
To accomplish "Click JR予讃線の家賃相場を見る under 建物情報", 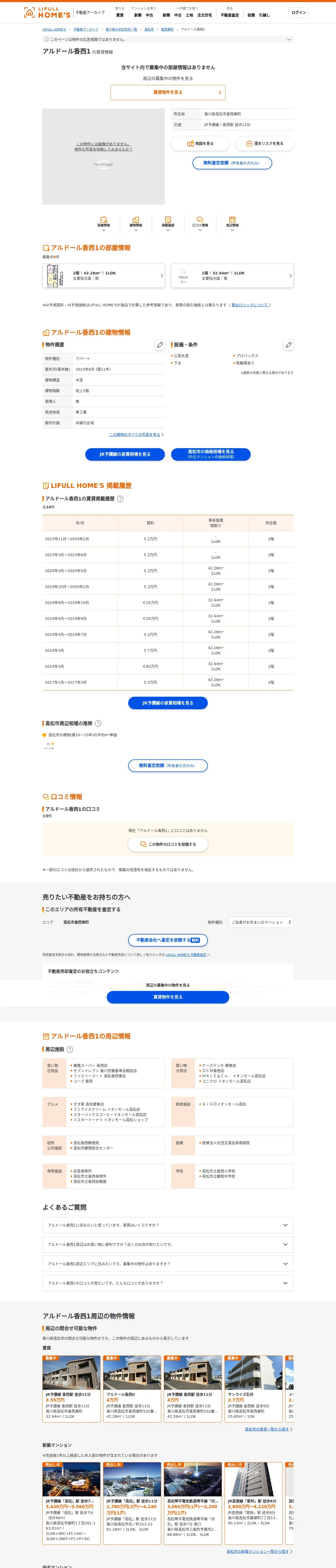I will tap(125, 454).
